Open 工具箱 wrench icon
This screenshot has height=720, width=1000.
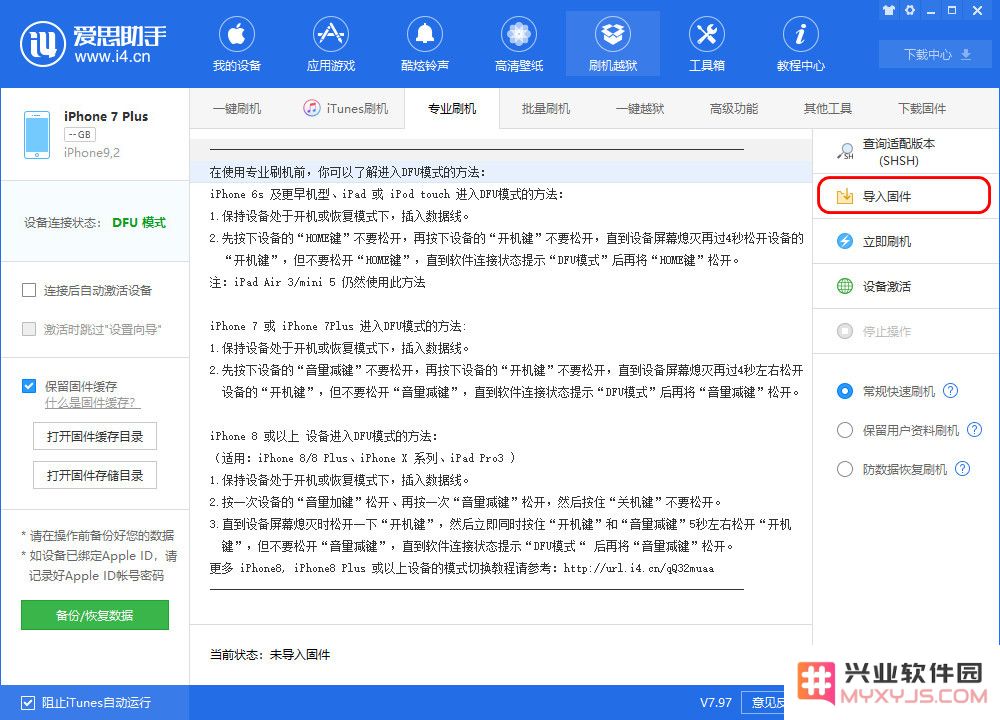pos(707,34)
